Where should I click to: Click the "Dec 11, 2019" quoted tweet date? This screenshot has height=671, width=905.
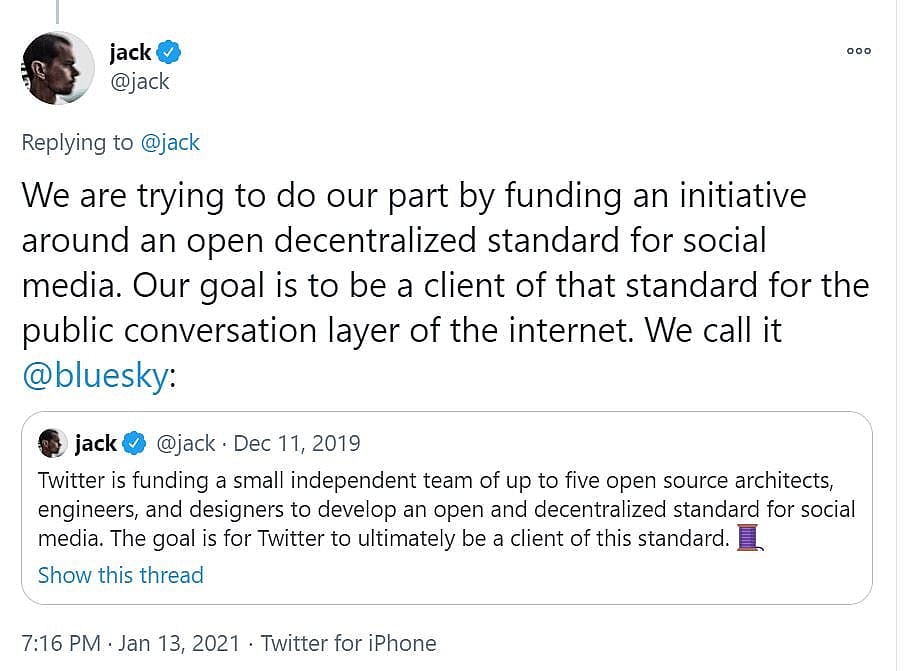pyautogui.click(x=296, y=442)
